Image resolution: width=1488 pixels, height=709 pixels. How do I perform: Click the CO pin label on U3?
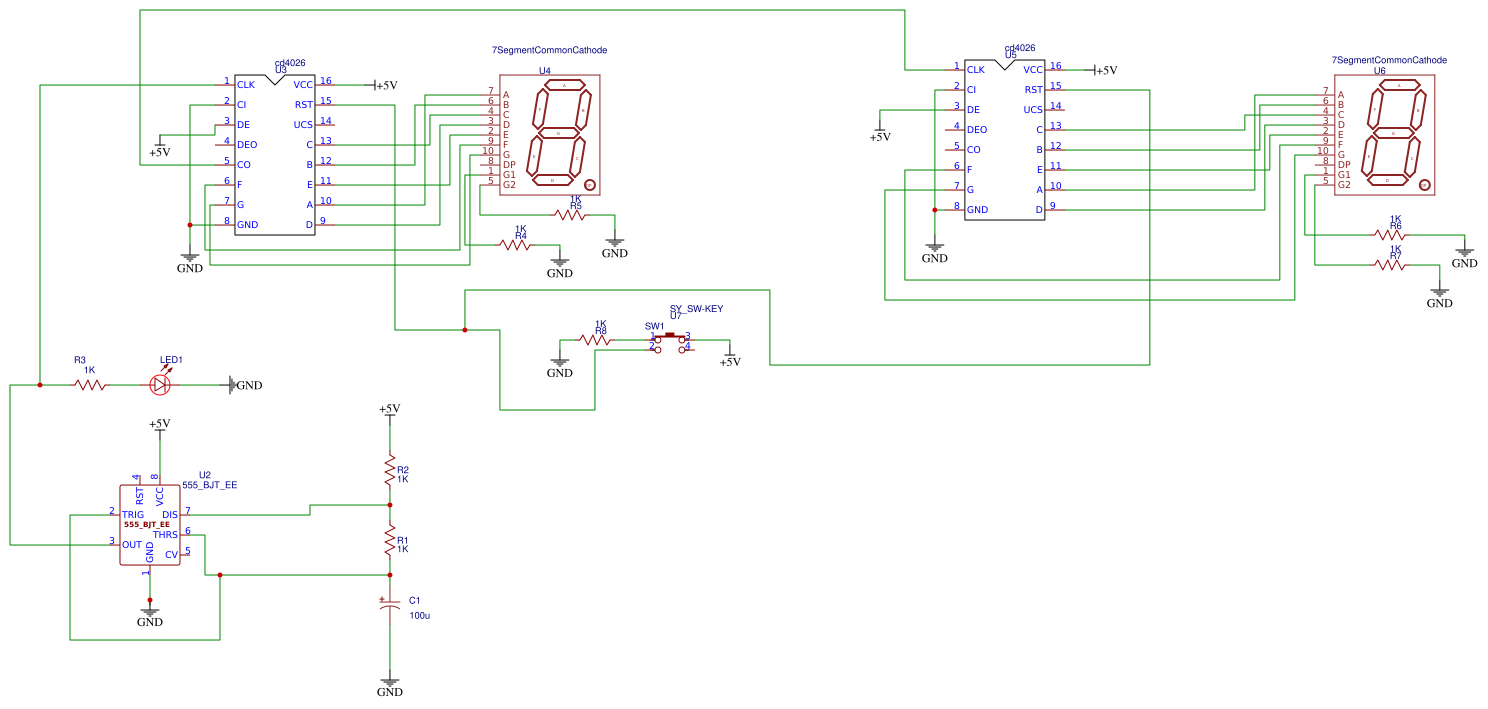click(x=244, y=165)
